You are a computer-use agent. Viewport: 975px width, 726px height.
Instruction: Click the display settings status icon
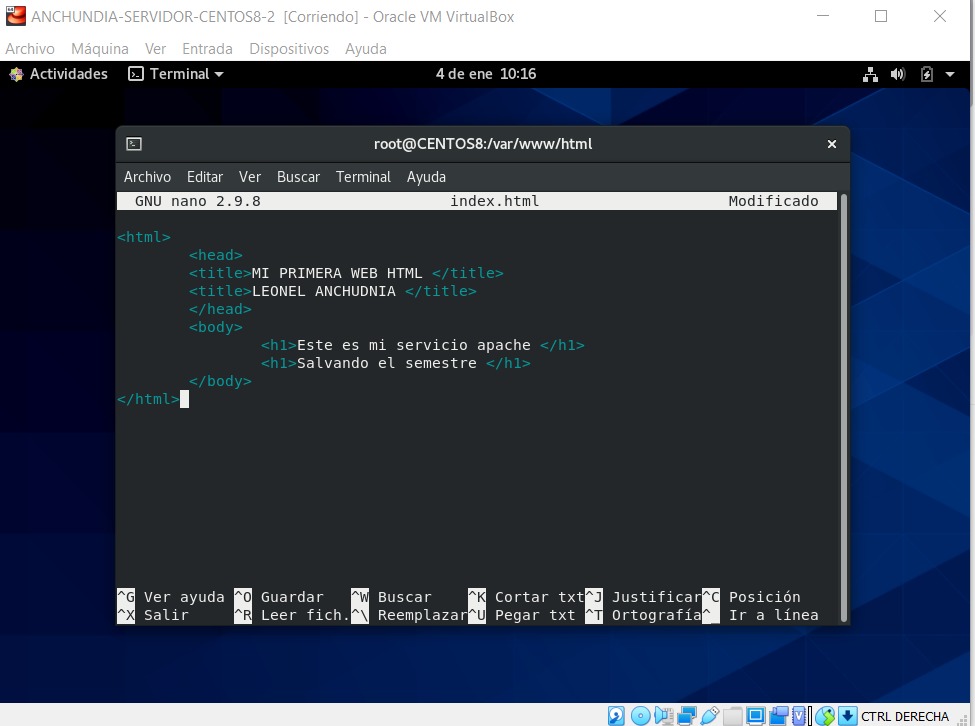[756, 716]
